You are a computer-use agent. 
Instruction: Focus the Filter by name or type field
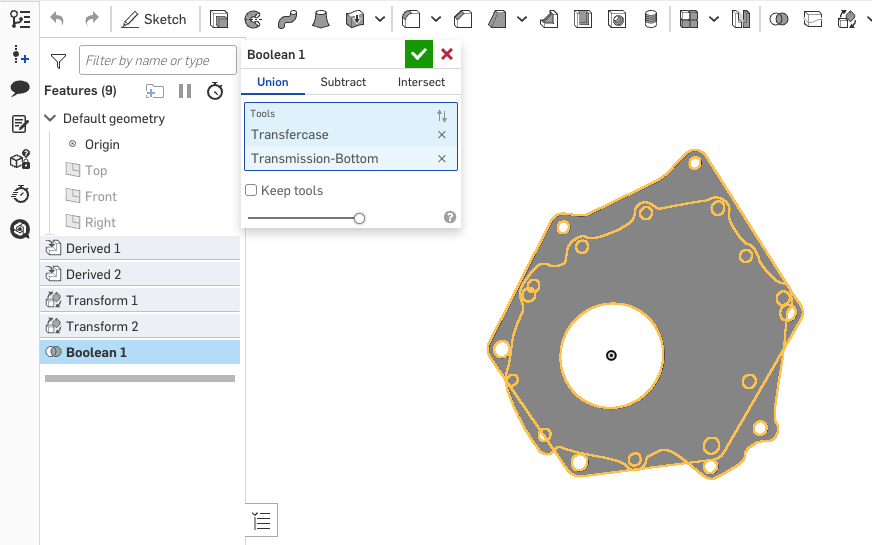tap(158, 60)
